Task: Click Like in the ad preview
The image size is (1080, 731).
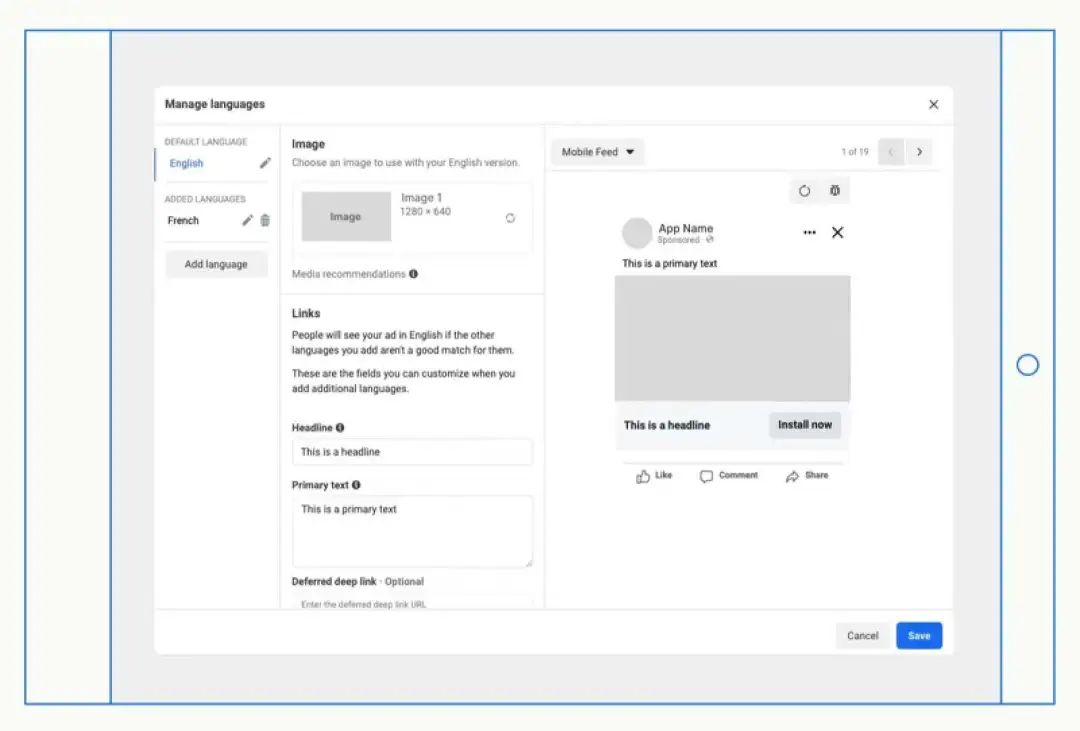Action: coord(654,476)
